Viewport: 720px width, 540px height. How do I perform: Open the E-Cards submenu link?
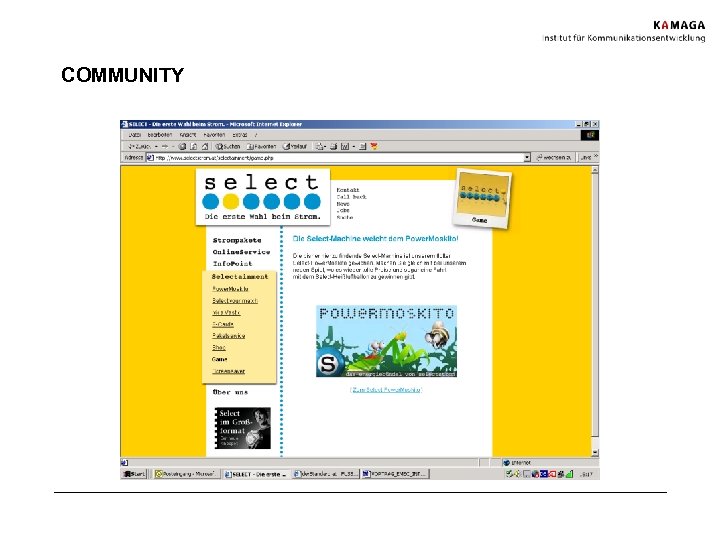223,324
